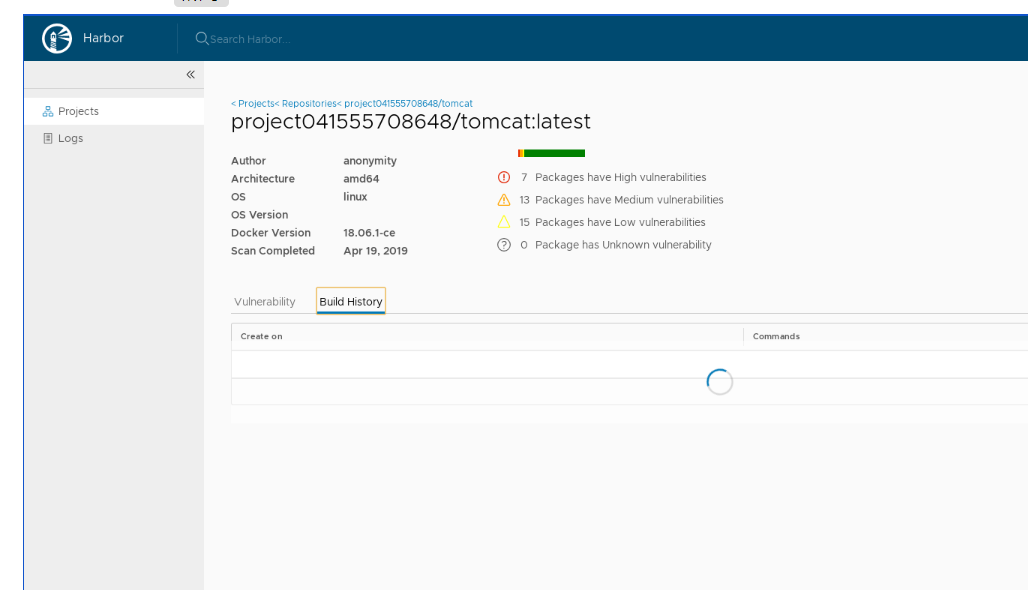Click the Medium vulnerabilities warning icon

(x=503, y=199)
